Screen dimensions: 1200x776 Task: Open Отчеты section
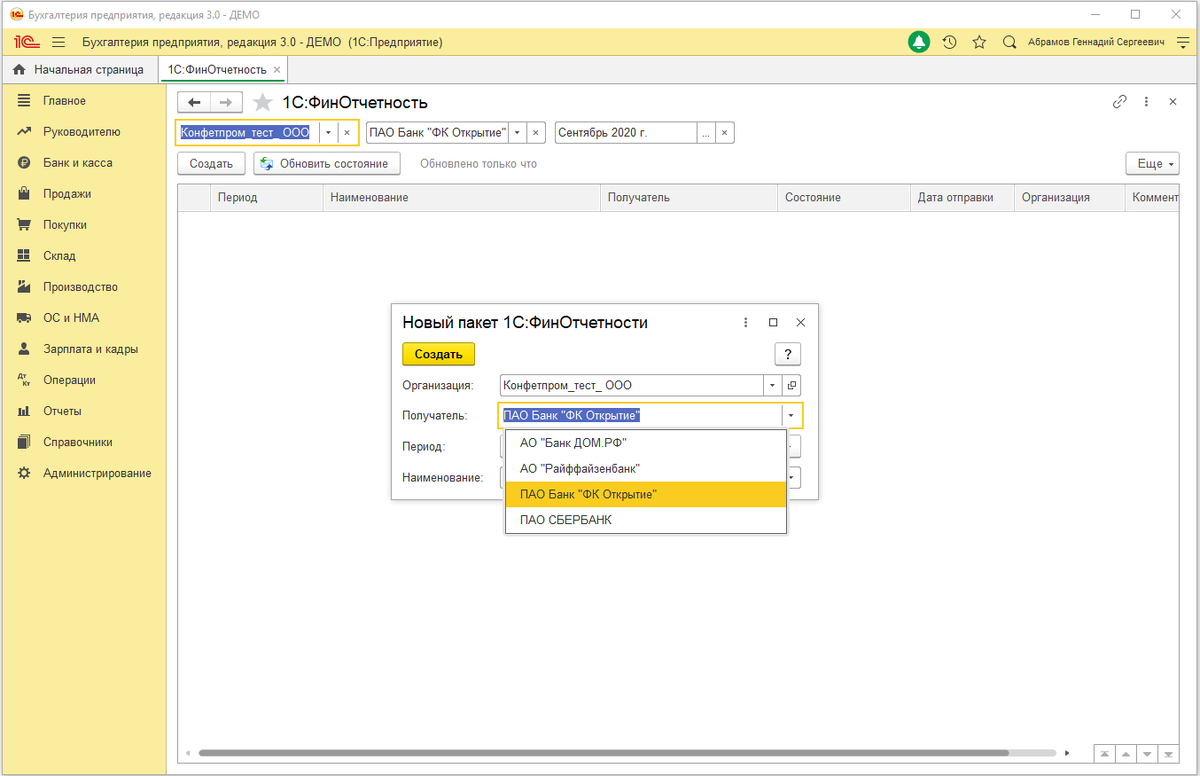(x=83, y=411)
